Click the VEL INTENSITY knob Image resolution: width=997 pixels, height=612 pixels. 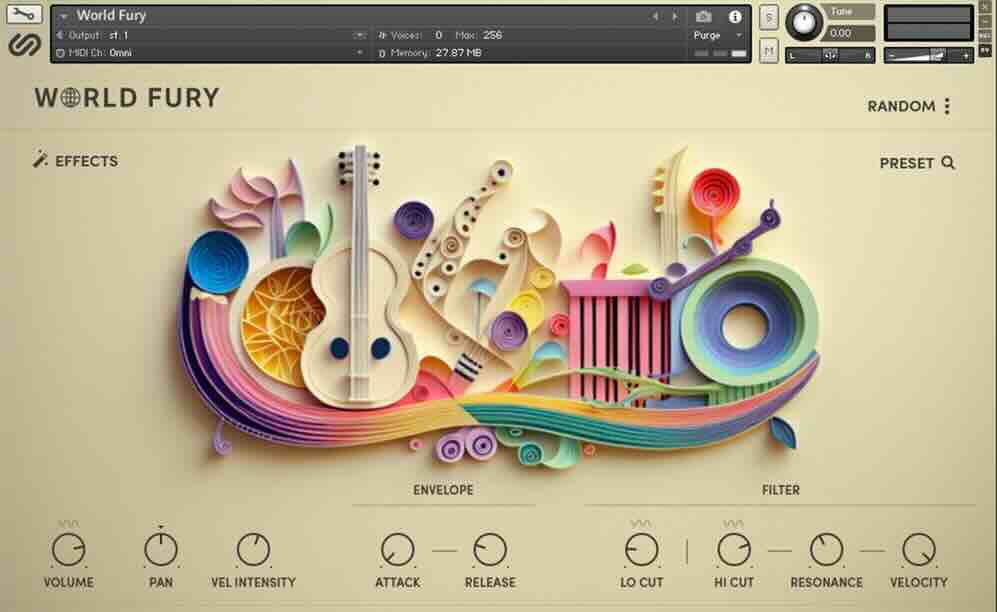253,550
